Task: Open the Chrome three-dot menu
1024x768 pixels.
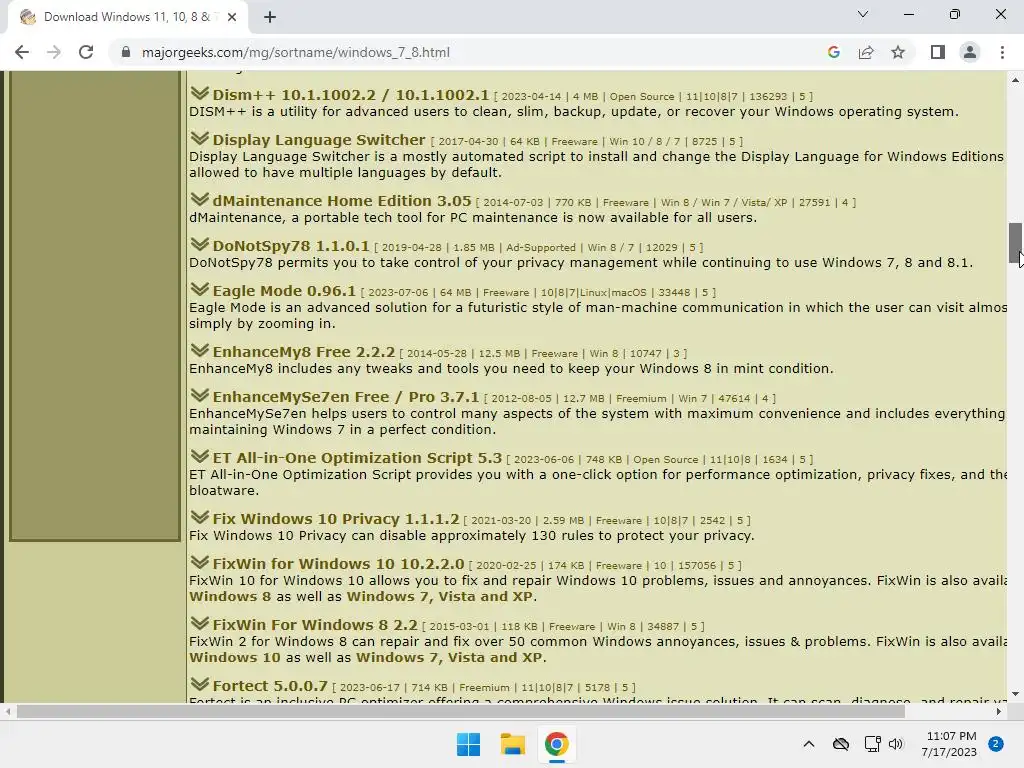Action: click(x=1002, y=52)
